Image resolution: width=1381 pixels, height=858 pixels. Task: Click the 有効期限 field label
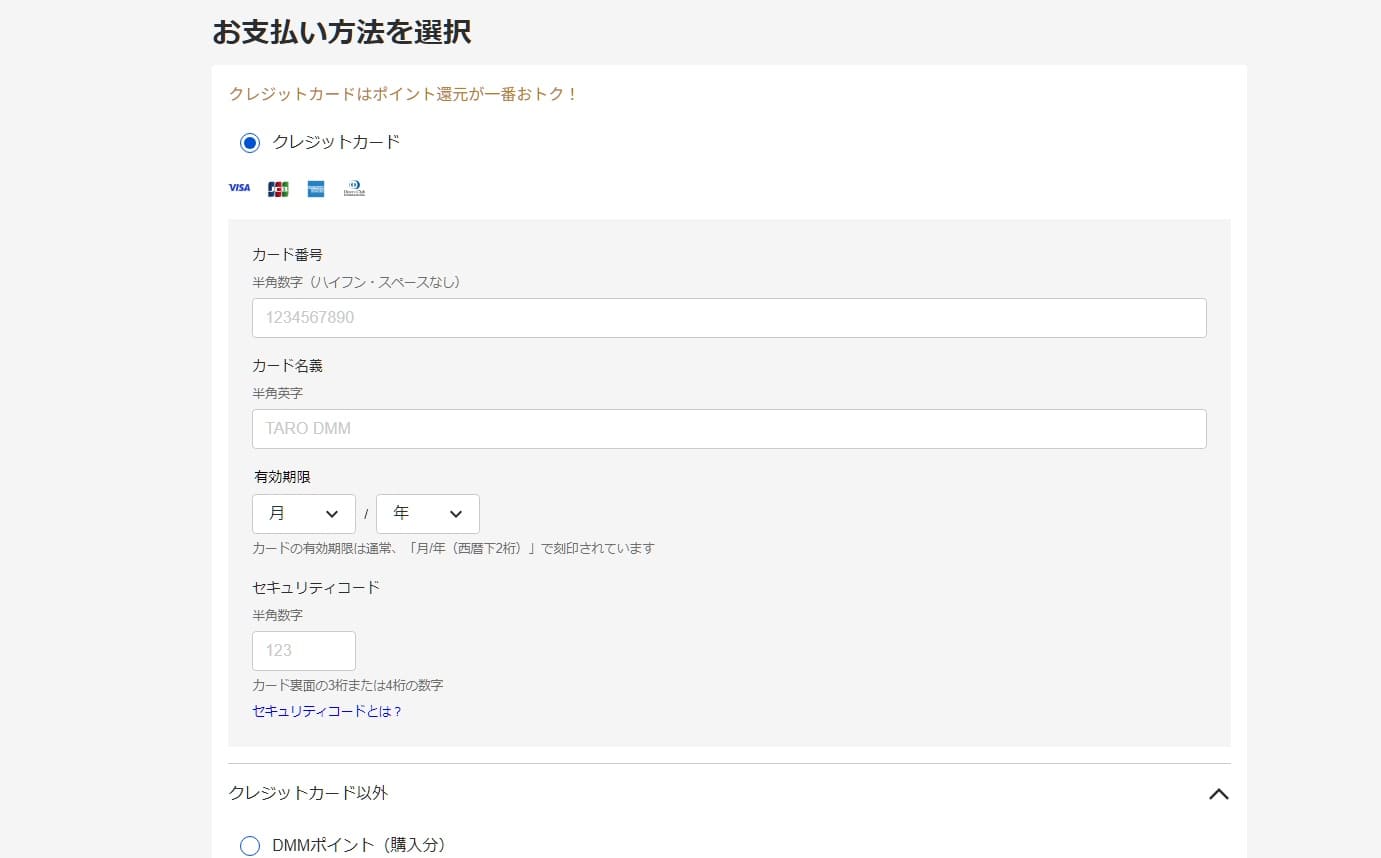pos(282,477)
